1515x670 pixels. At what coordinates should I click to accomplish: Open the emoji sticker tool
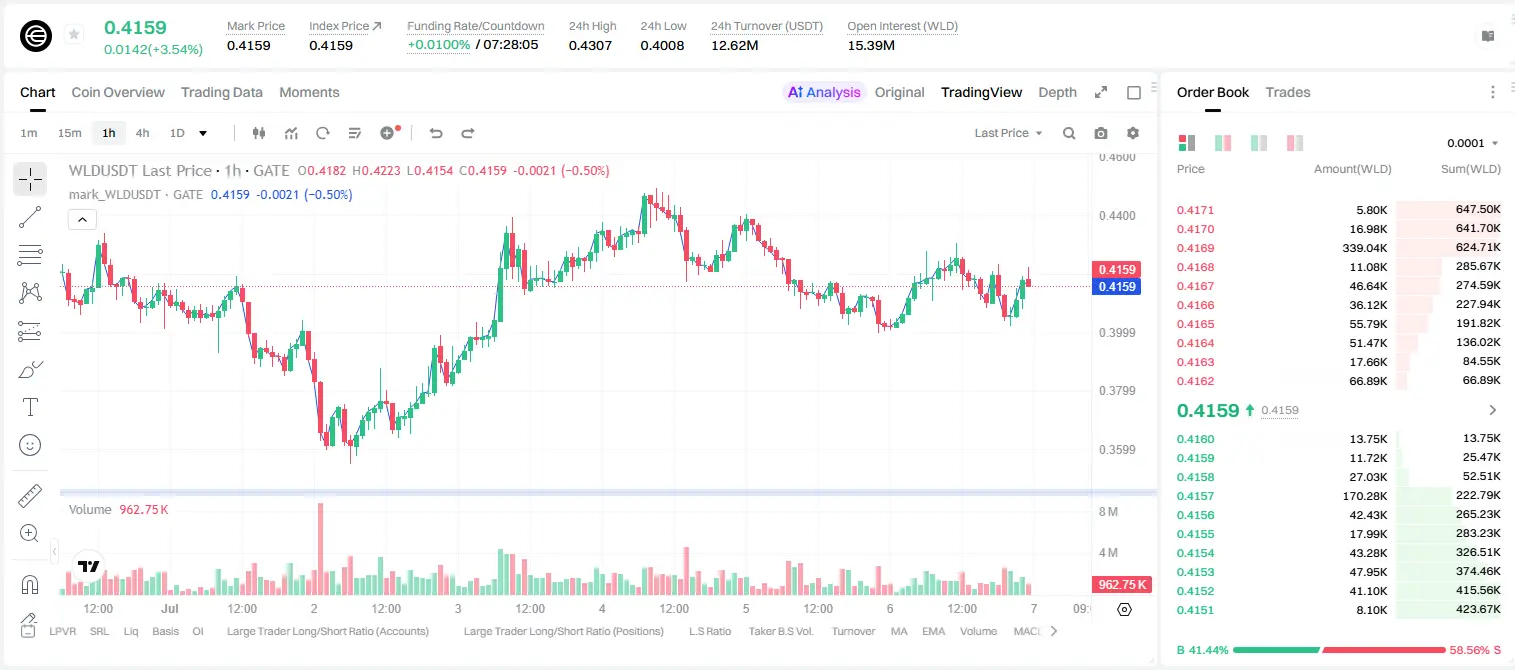30,445
